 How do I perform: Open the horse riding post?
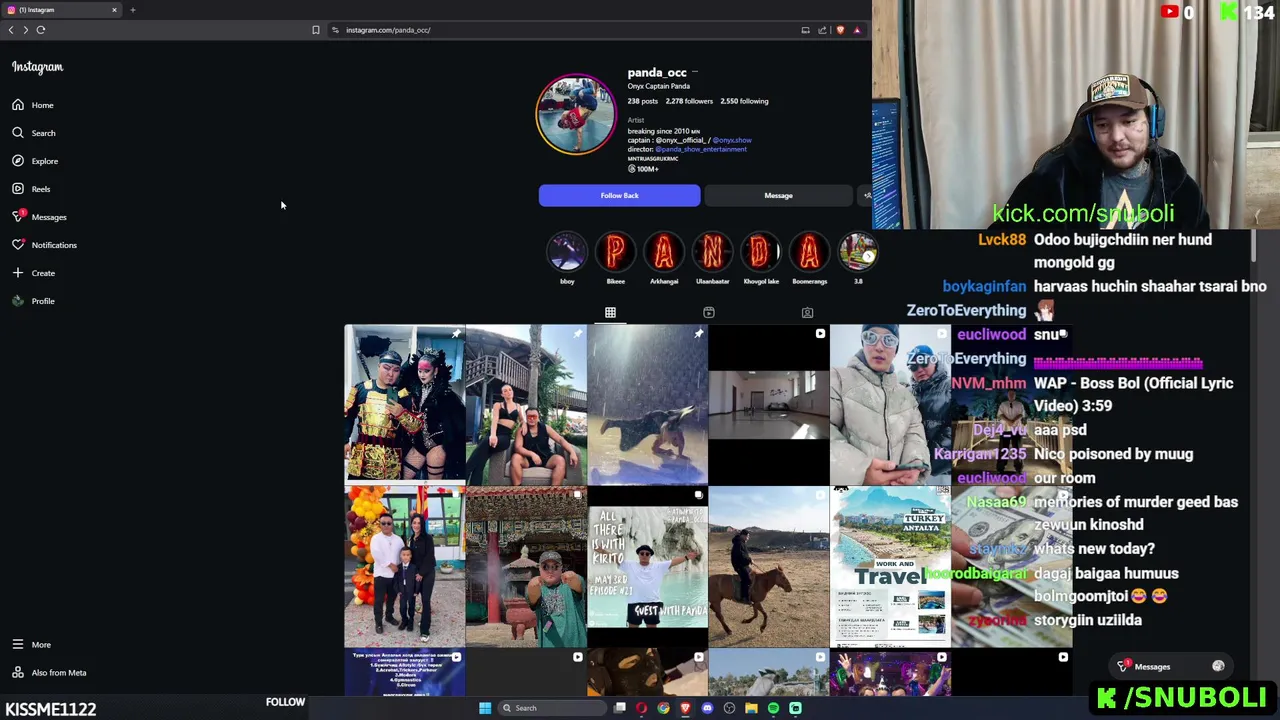(769, 567)
